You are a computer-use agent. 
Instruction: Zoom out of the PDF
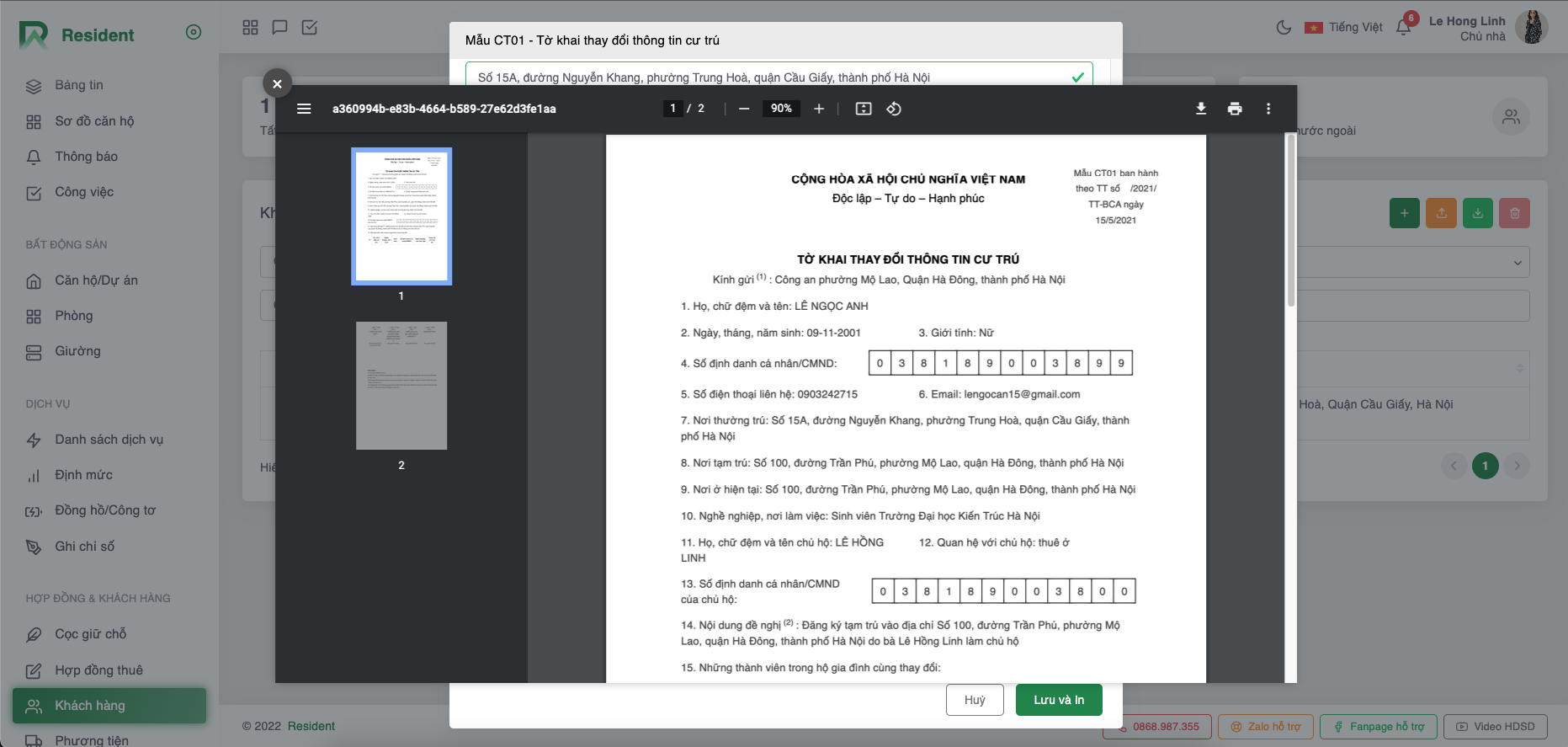click(x=744, y=109)
